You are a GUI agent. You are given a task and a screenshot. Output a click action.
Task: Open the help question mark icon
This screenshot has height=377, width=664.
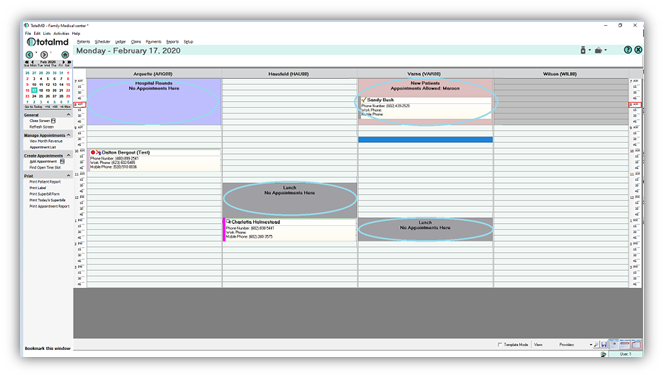628,50
